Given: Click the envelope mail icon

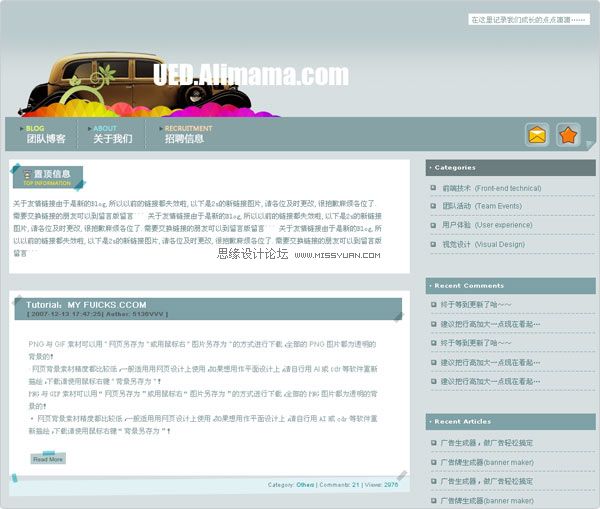Looking at the screenshot, I should [x=538, y=135].
